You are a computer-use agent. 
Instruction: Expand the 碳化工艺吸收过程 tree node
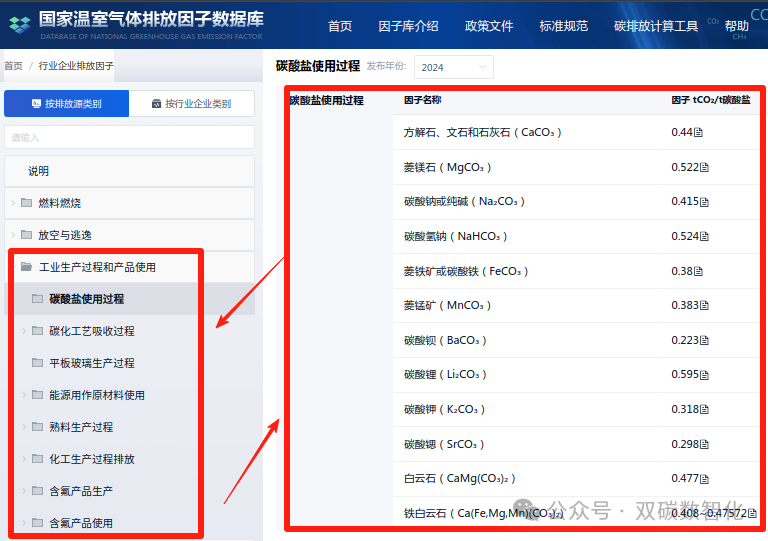(24, 331)
